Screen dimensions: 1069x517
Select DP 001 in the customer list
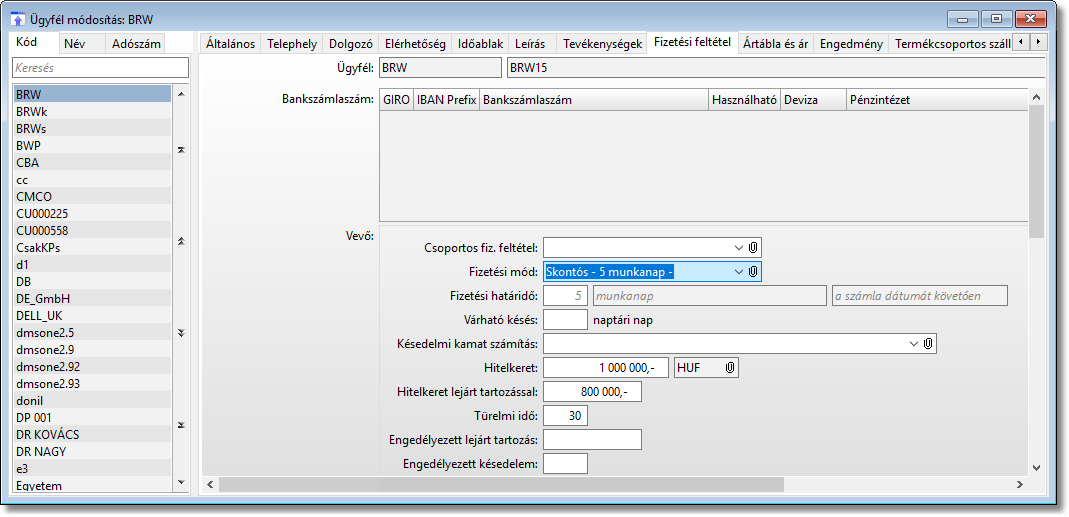(x=93, y=417)
